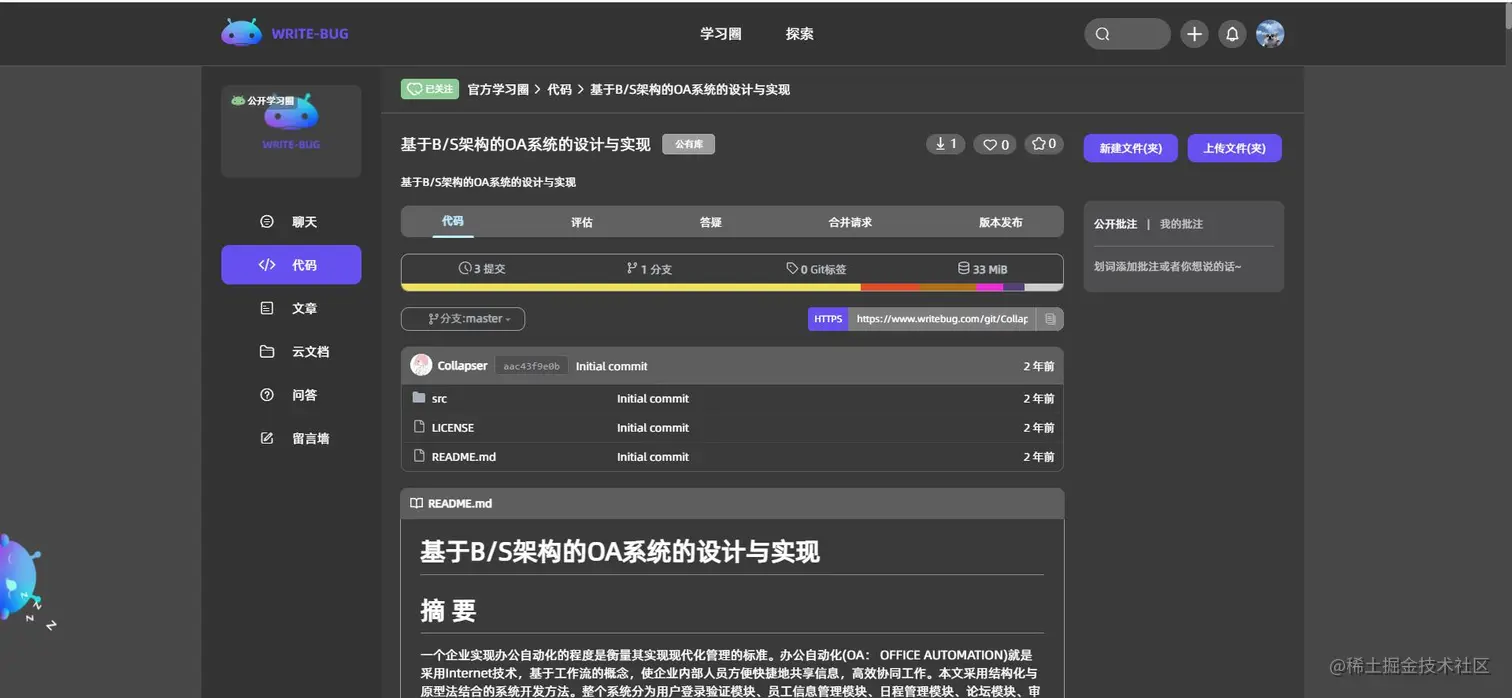Click Initial commit message in LICENSE row
This screenshot has width=1512, height=698.
[653, 428]
